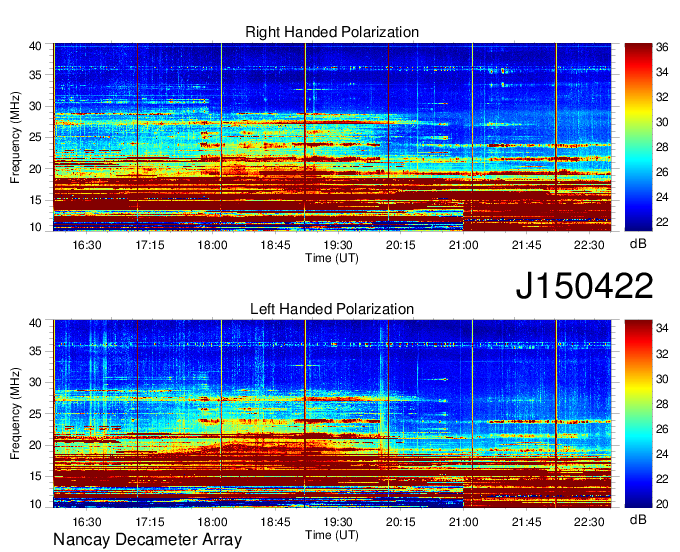Image resolution: width=680 pixels, height=552 pixels.
Task: Click the '20:15' tick under the lower plot
Action: coord(401,522)
